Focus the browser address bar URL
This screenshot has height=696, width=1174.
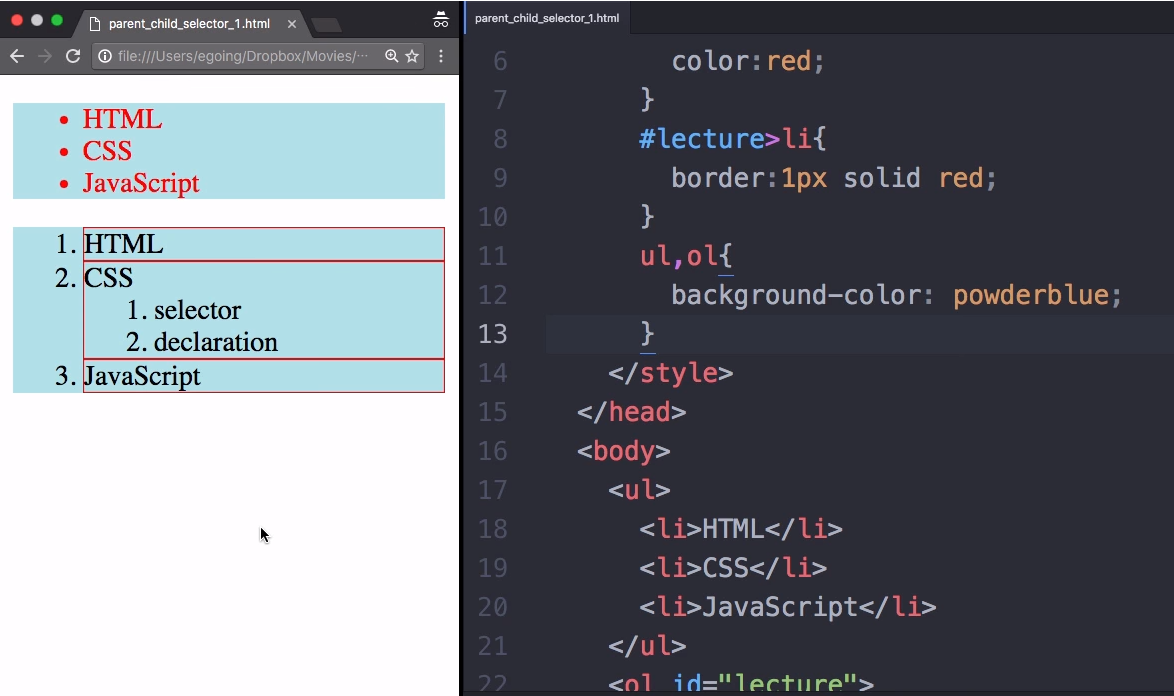click(243, 56)
